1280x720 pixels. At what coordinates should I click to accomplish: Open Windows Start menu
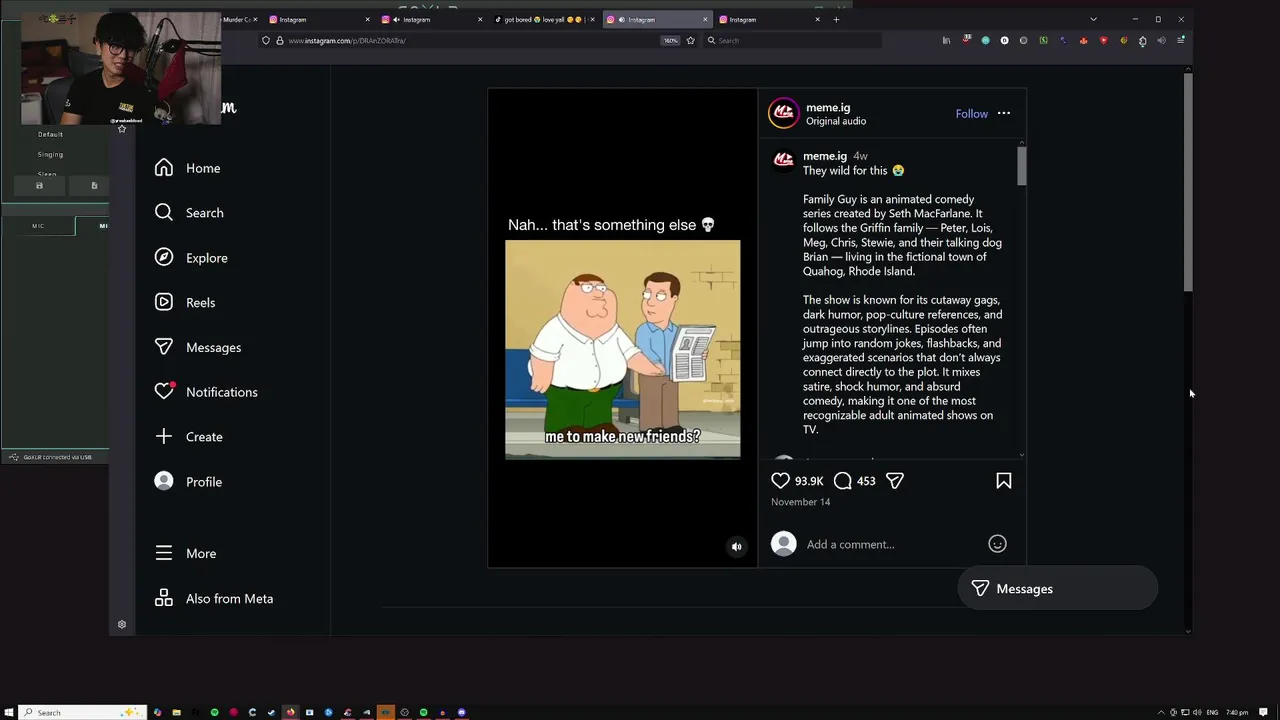tap(9, 712)
